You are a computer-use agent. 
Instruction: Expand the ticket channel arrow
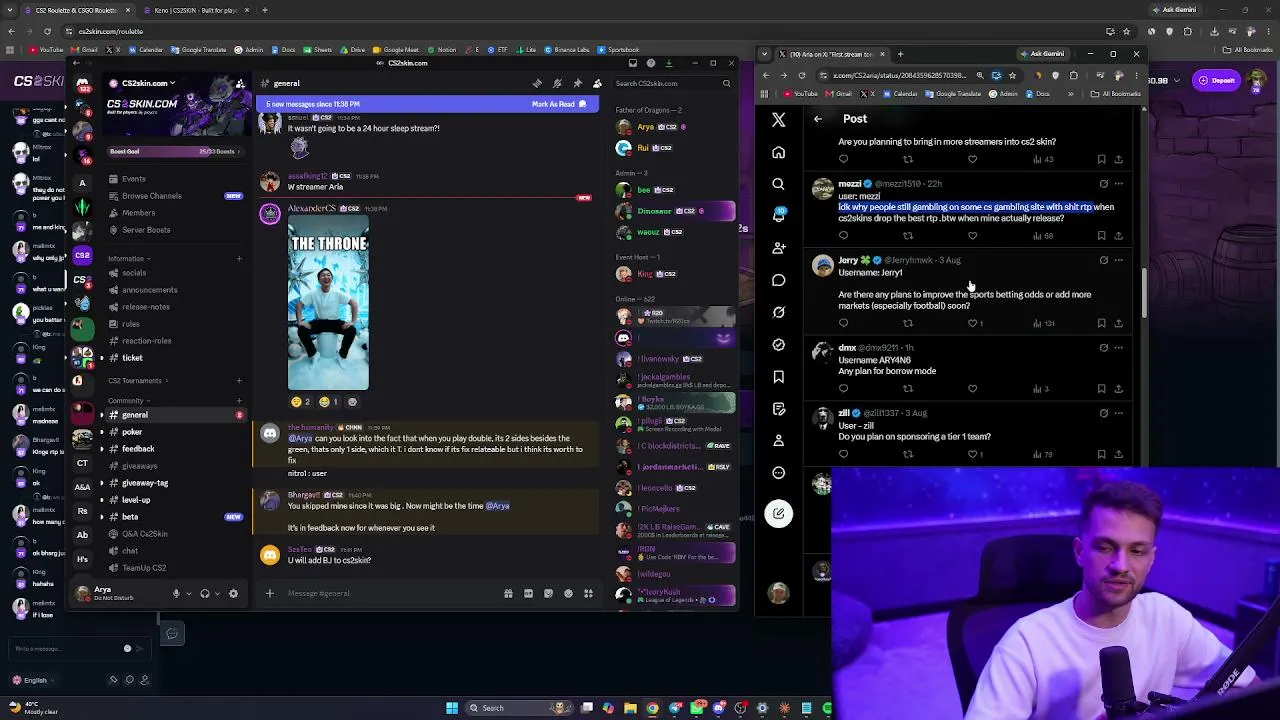pyautogui.click(x=101, y=358)
